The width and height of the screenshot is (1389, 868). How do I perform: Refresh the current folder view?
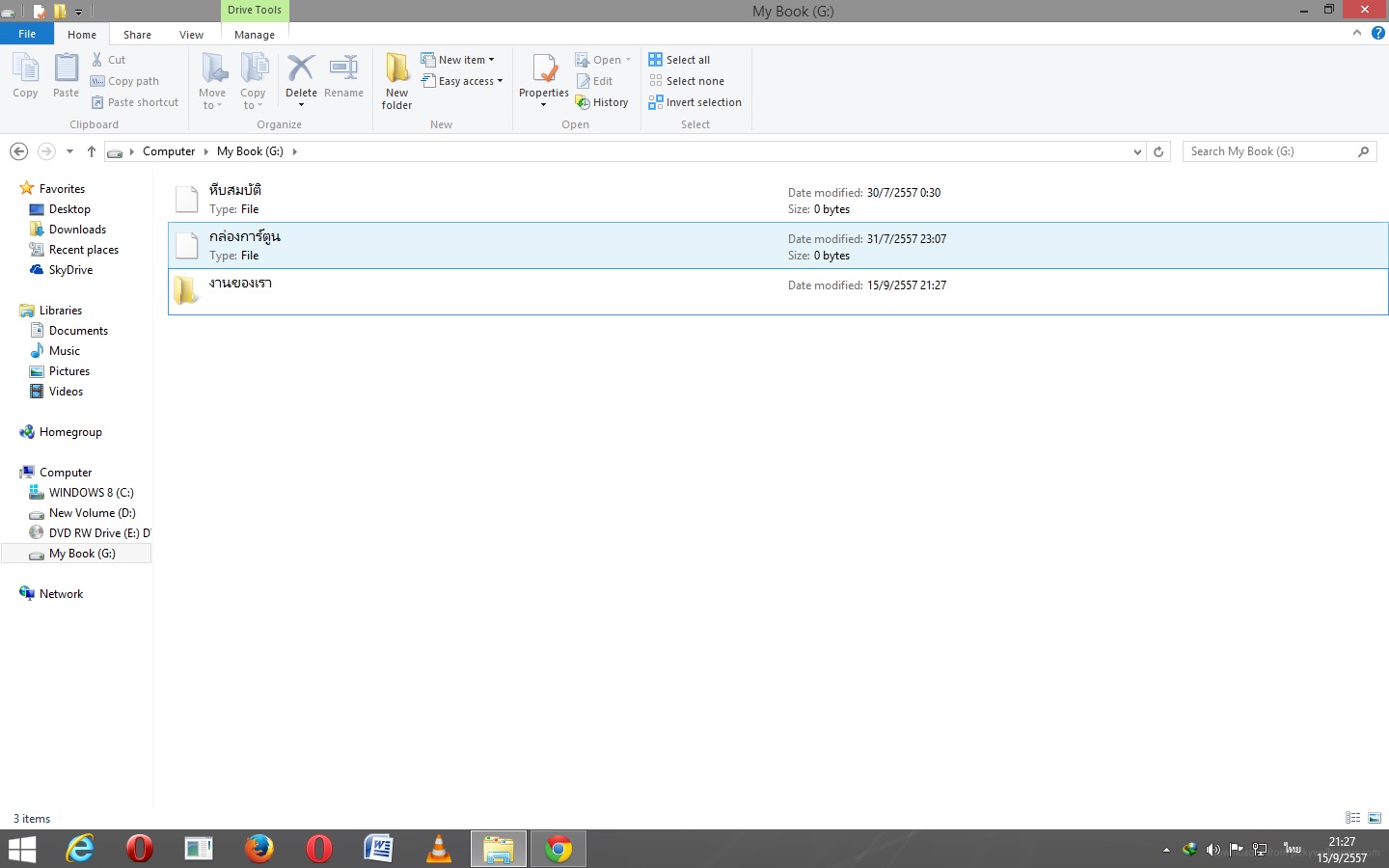pyautogui.click(x=1158, y=151)
